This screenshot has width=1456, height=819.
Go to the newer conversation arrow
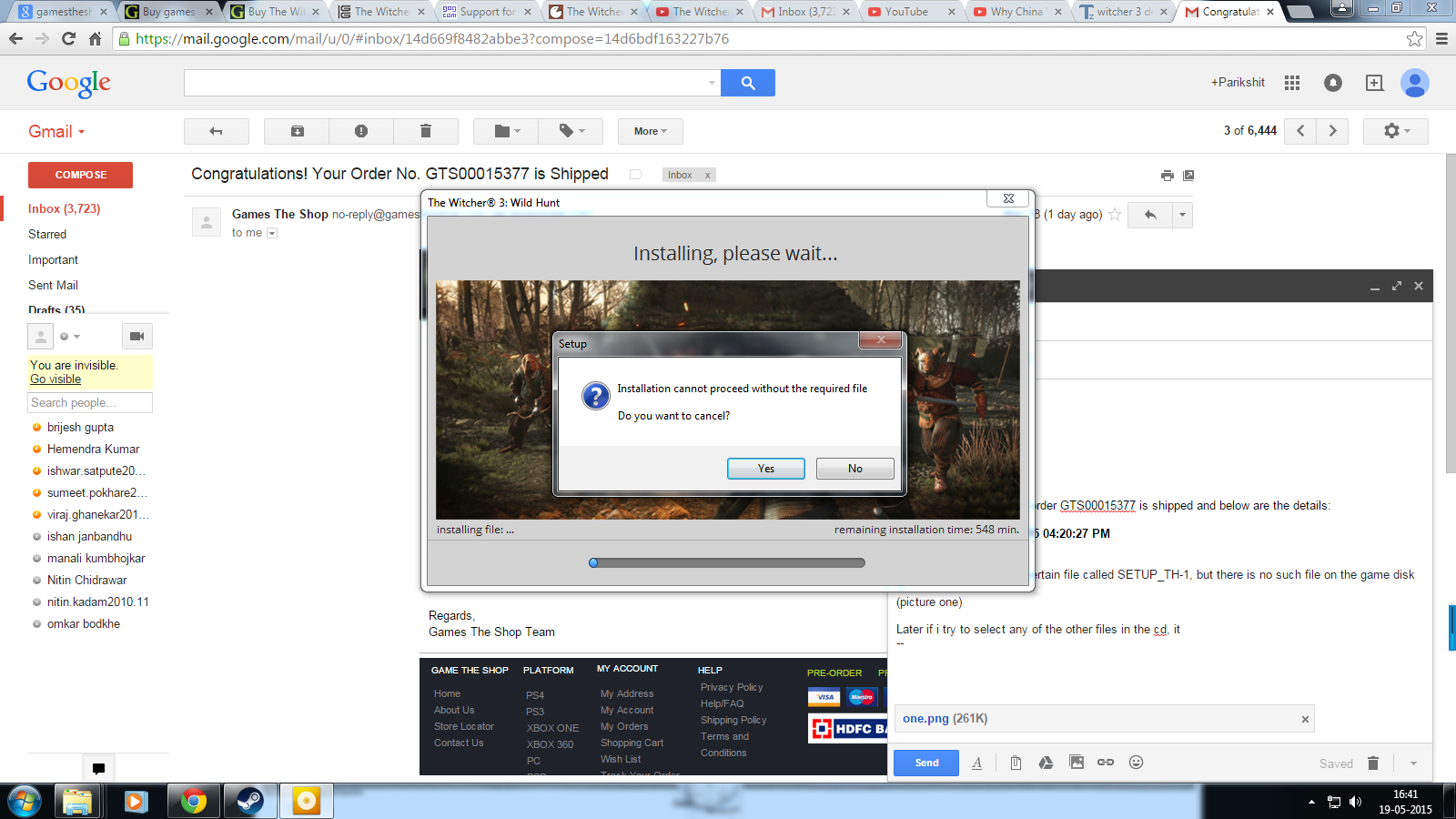pyautogui.click(x=1300, y=131)
